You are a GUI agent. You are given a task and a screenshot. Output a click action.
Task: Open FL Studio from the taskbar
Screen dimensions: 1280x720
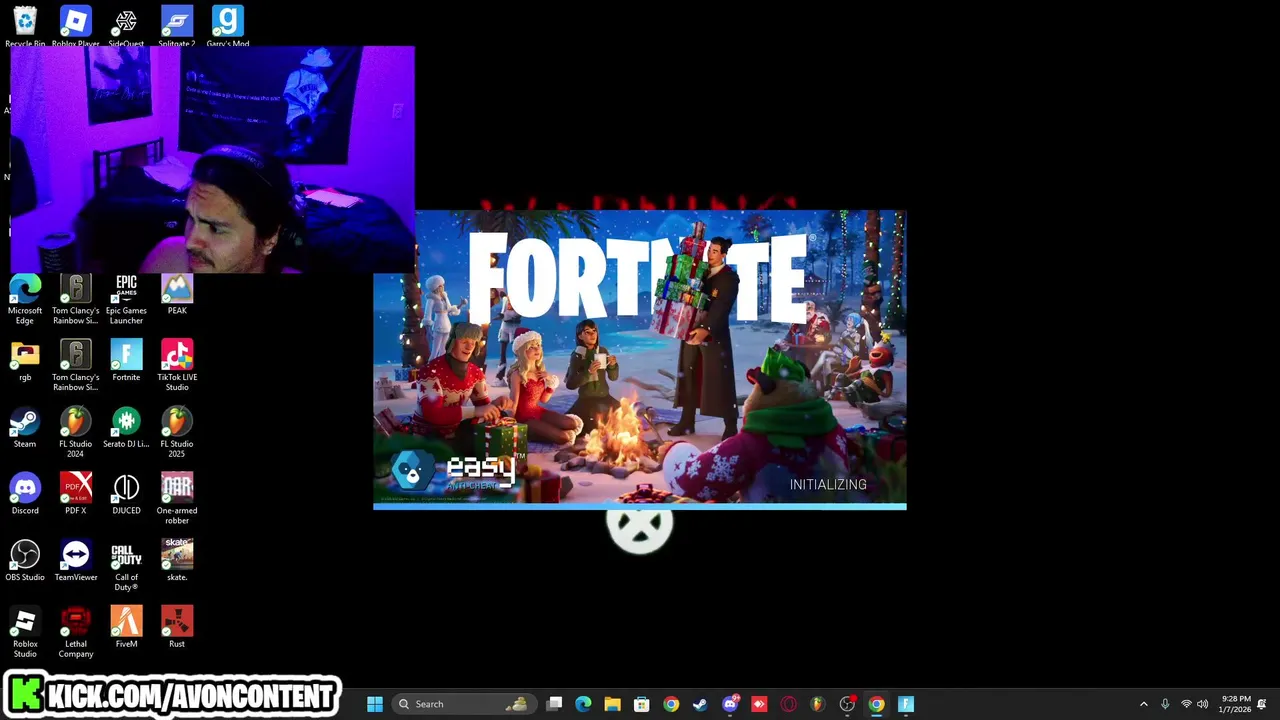817,704
